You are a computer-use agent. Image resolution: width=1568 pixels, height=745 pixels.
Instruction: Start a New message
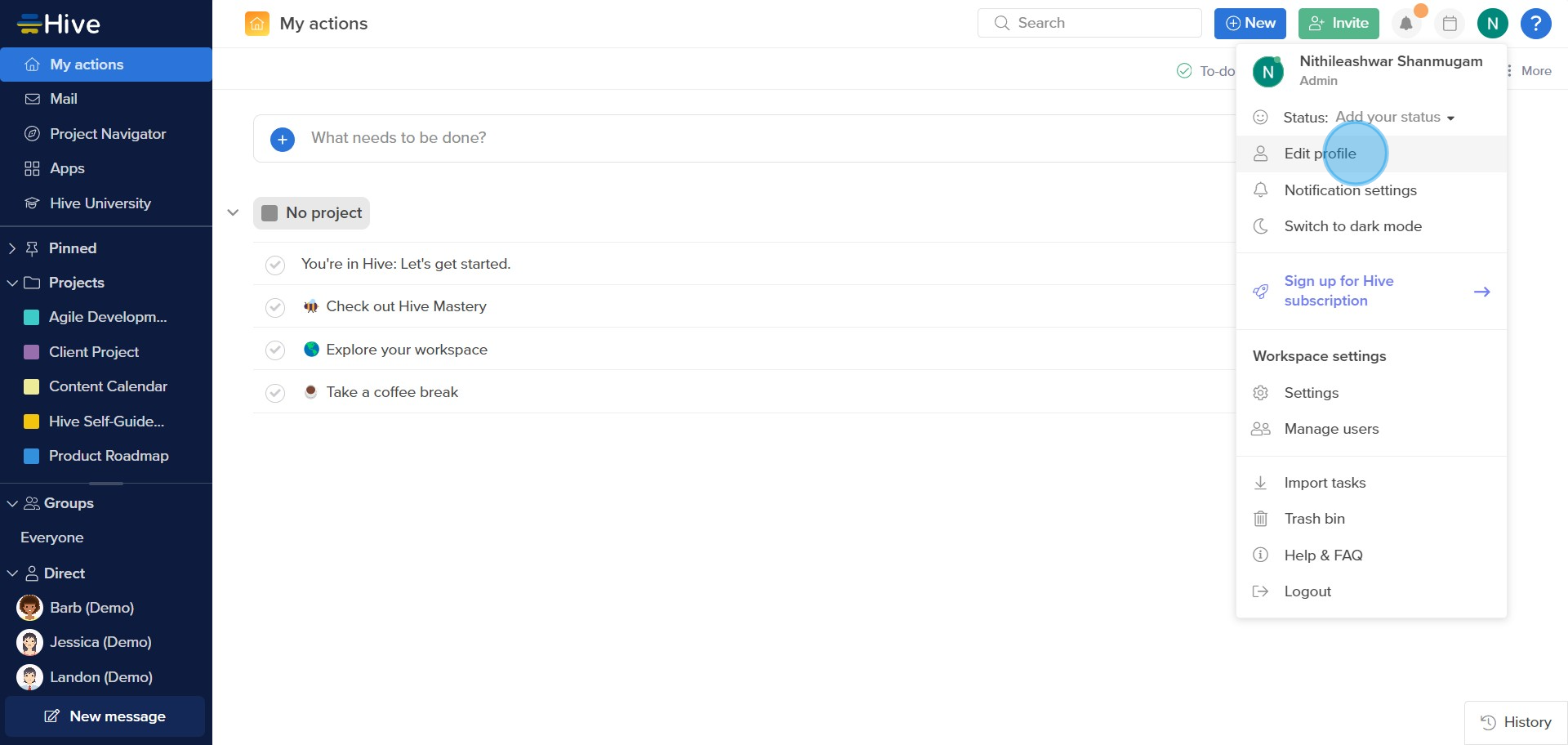click(x=105, y=716)
